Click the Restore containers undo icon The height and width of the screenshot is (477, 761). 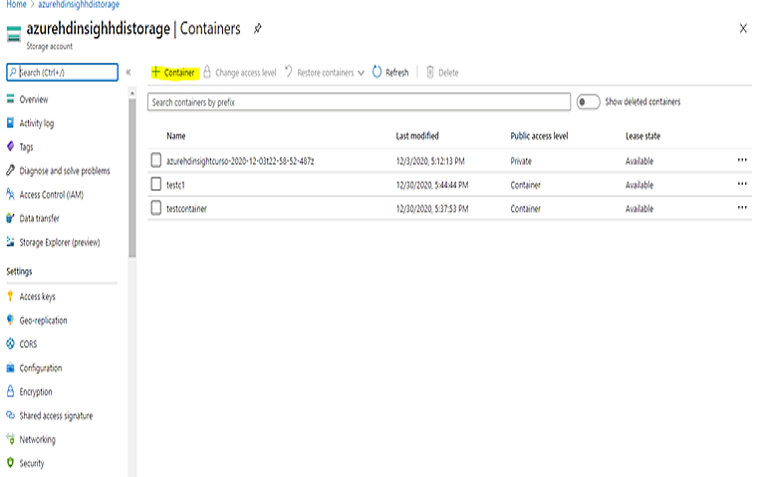click(288, 72)
